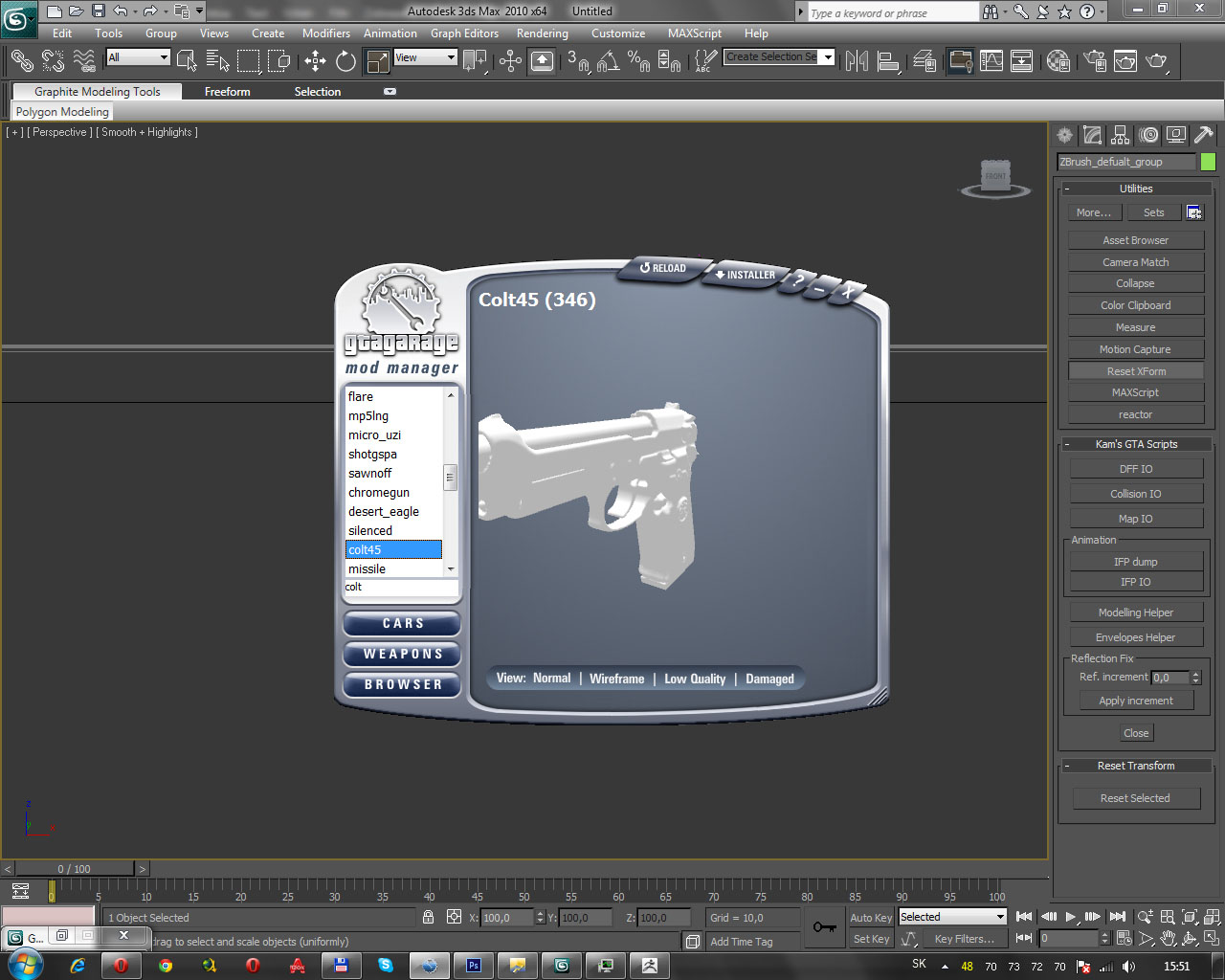Collapse the Kam's GTA Scripts rollout
The width and height of the screenshot is (1225, 980).
[1136, 444]
